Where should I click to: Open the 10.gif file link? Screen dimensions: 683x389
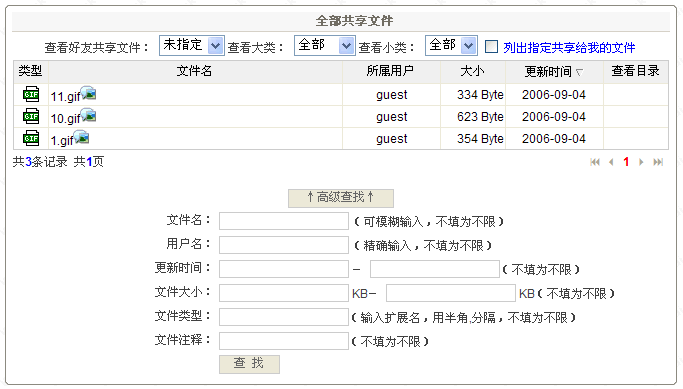[65, 118]
